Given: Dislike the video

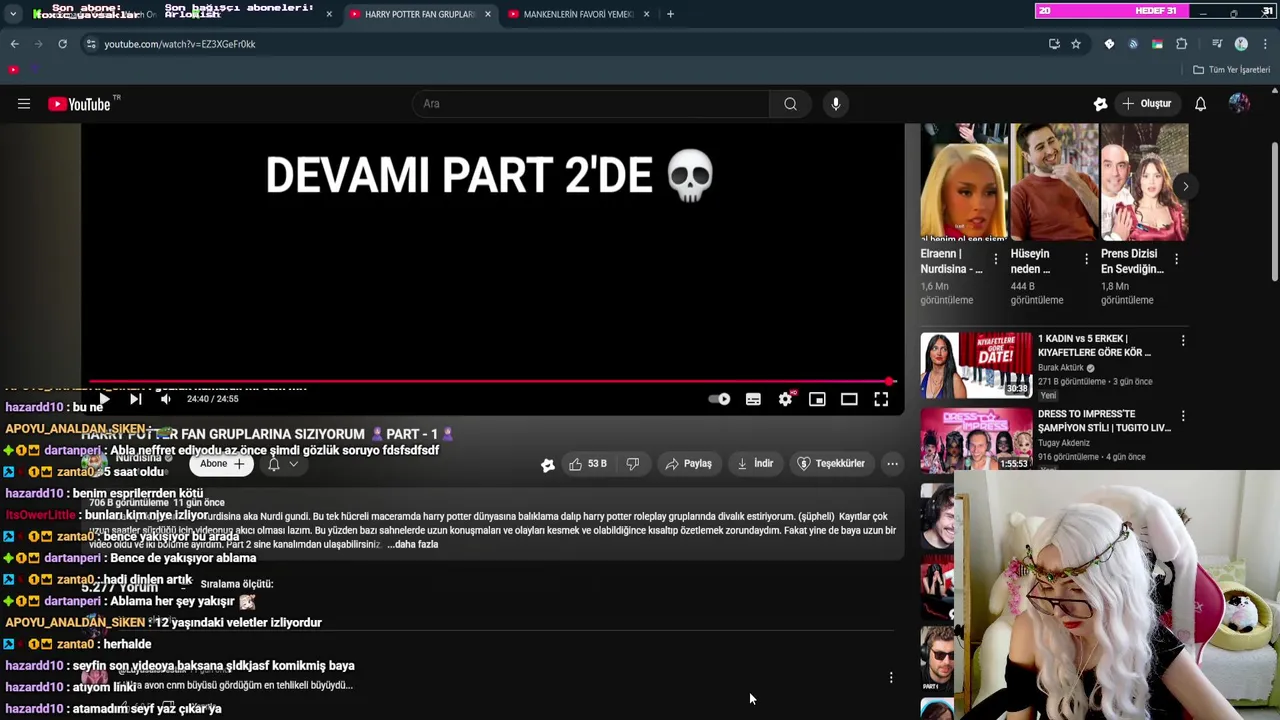Looking at the screenshot, I should point(632,464).
